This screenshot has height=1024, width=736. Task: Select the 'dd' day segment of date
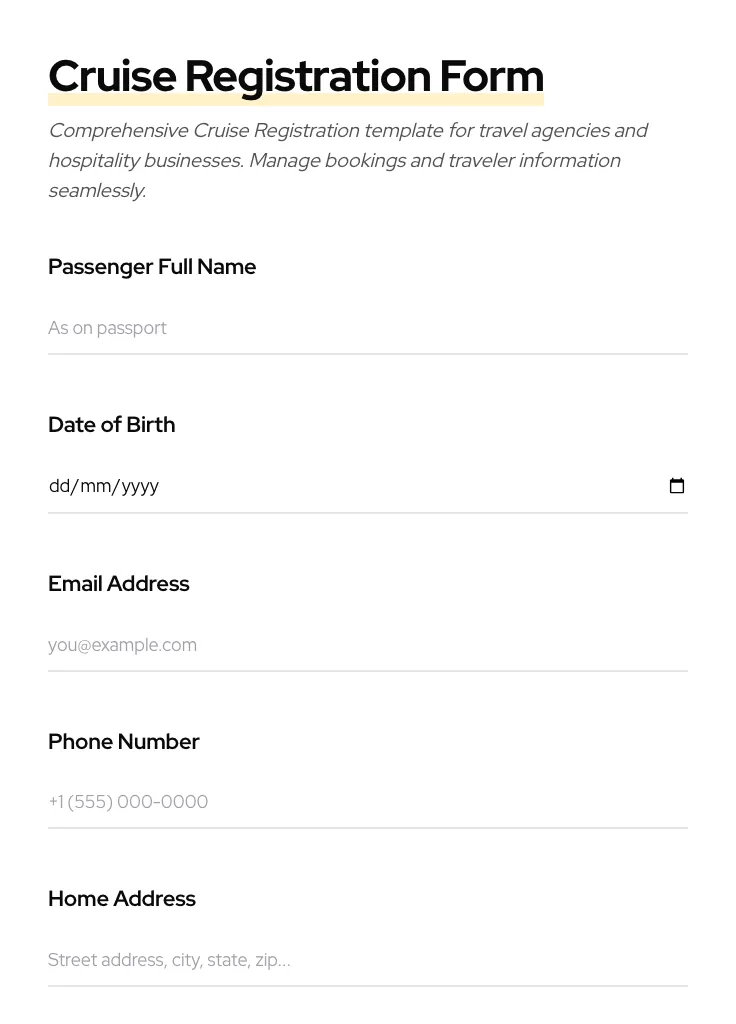pos(59,486)
